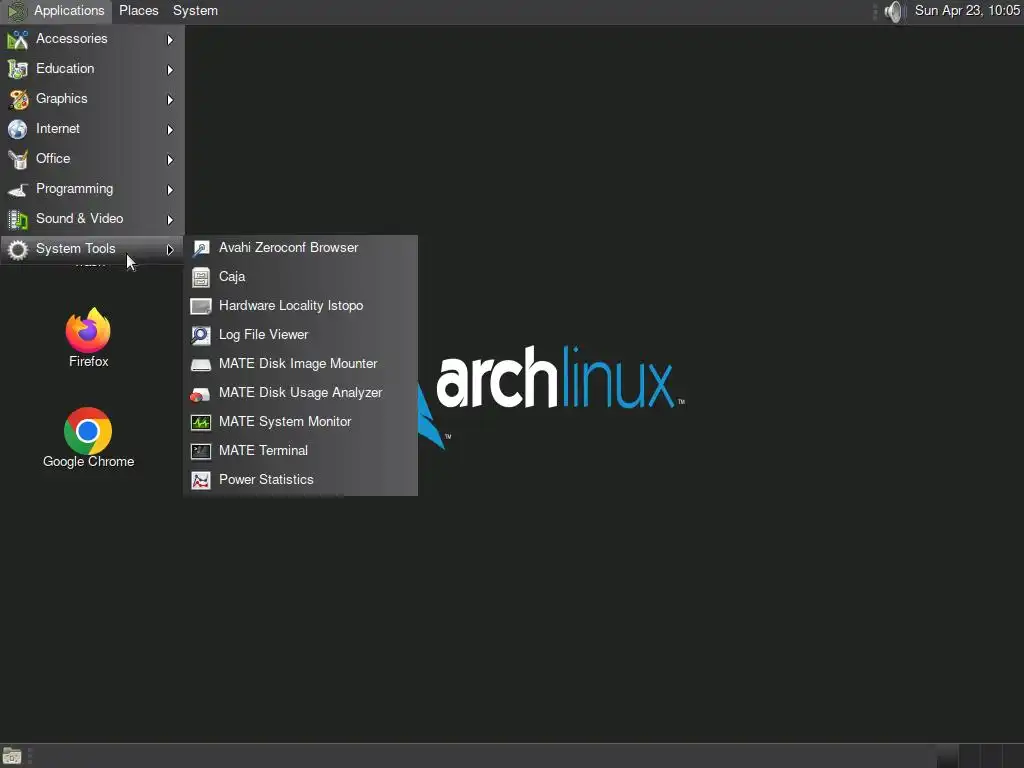Click the show desktop icon in bottom panel
The height and width of the screenshot is (768, 1024).
[12, 756]
